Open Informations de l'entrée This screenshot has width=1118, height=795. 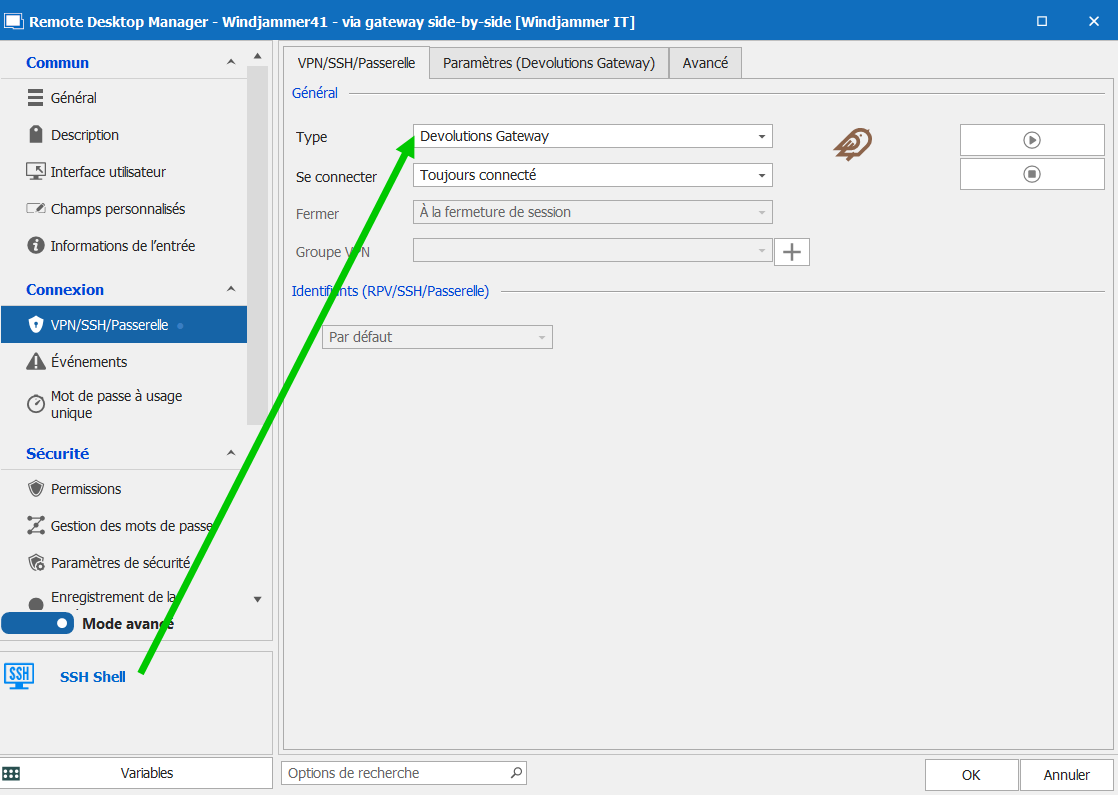coord(122,246)
